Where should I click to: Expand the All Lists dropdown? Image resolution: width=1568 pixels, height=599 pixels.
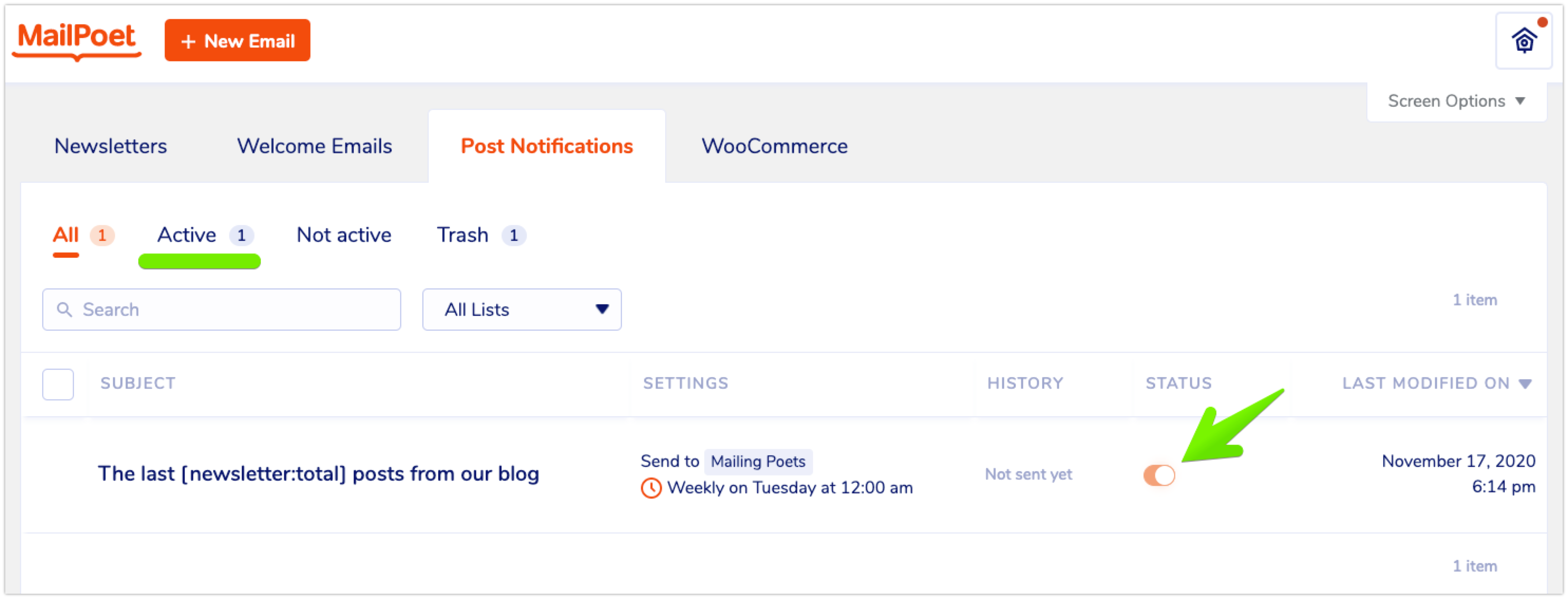pyautogui.click(x=522, y=310)
